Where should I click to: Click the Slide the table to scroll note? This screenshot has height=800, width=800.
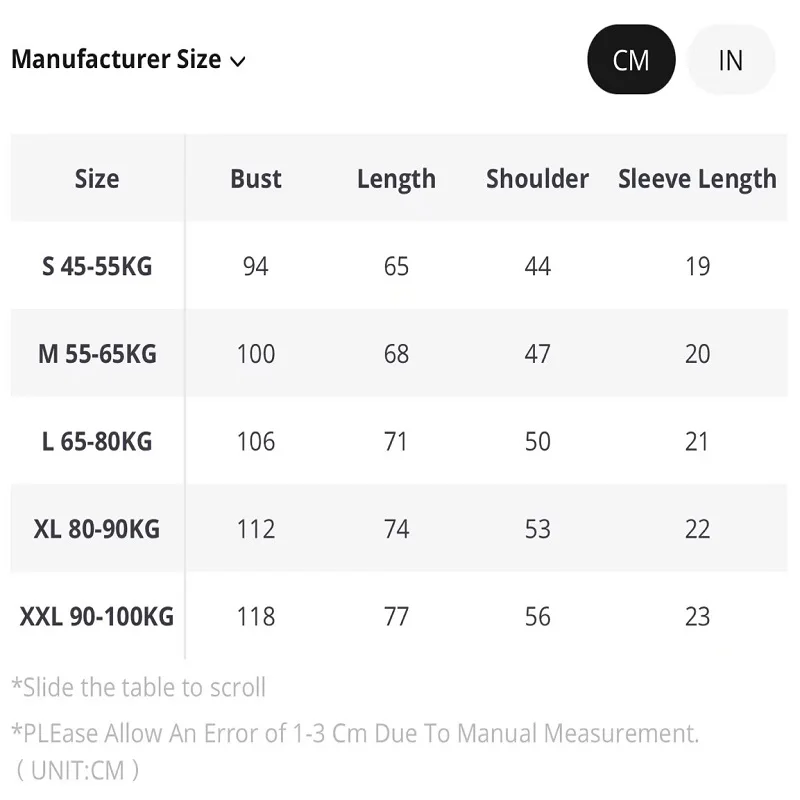click(139, 687)
